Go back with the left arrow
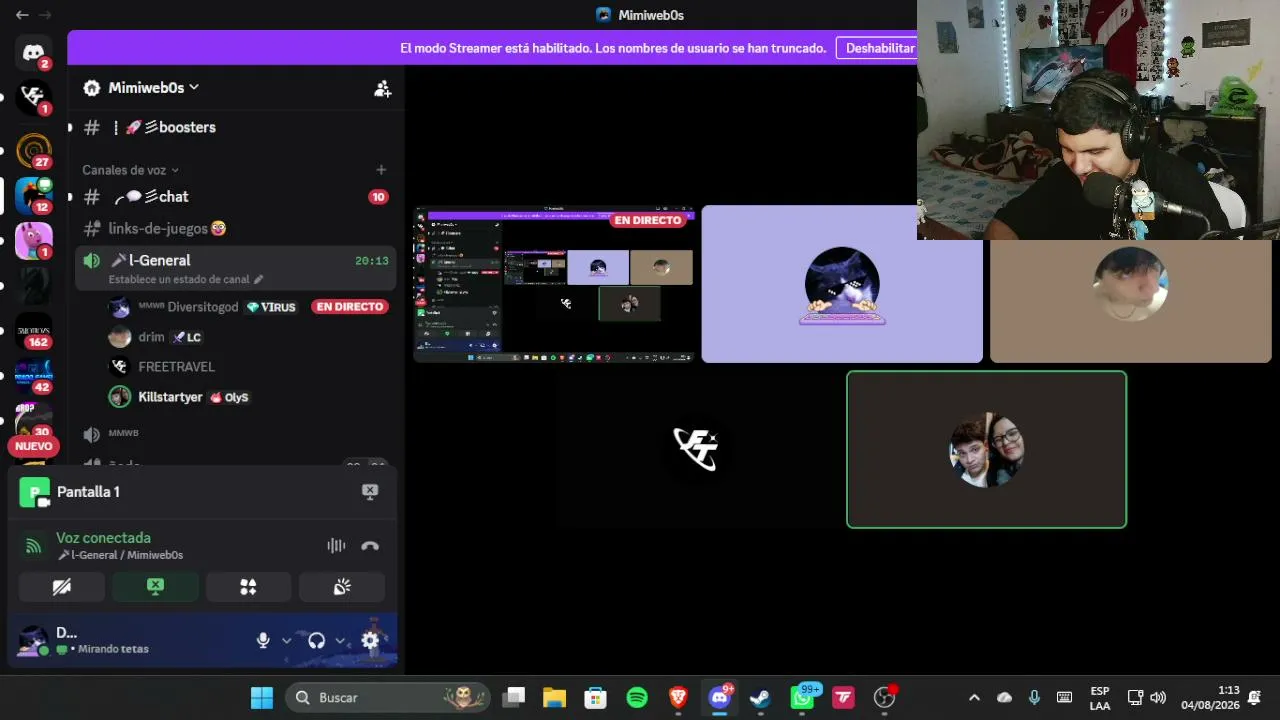The image size is (1280, 720). [x=22, y=15]
